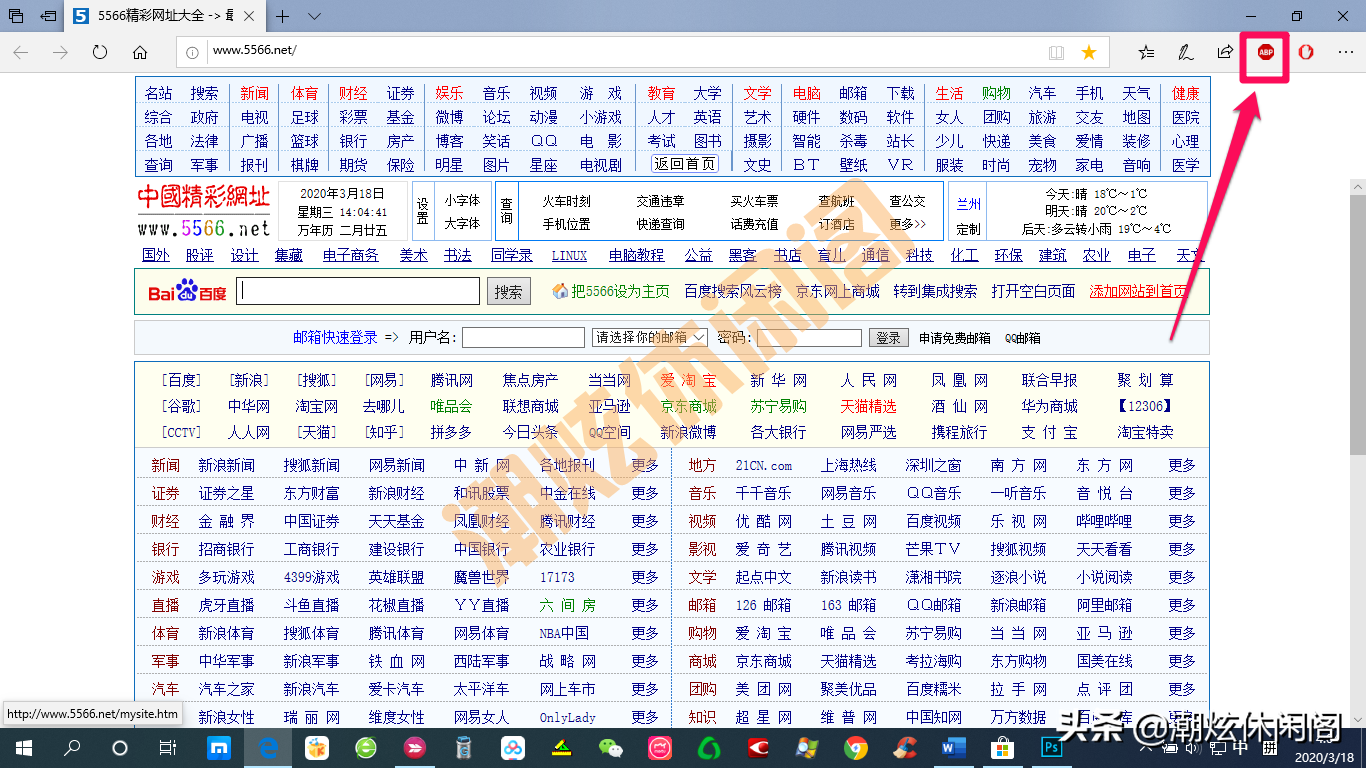Open Task View on taskbar
1366x768 pixels.
pyautogui.click(x=168, y=748)
